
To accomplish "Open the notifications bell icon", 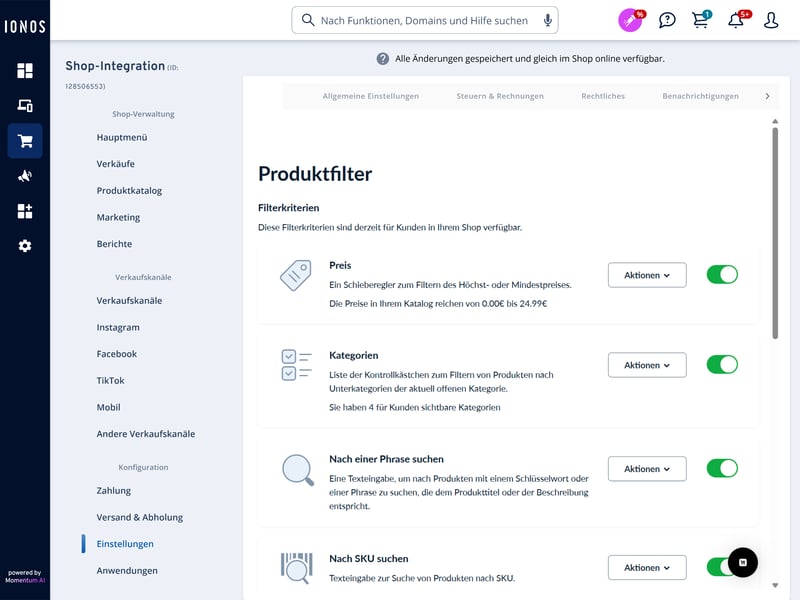I will [x=737, y=20].
